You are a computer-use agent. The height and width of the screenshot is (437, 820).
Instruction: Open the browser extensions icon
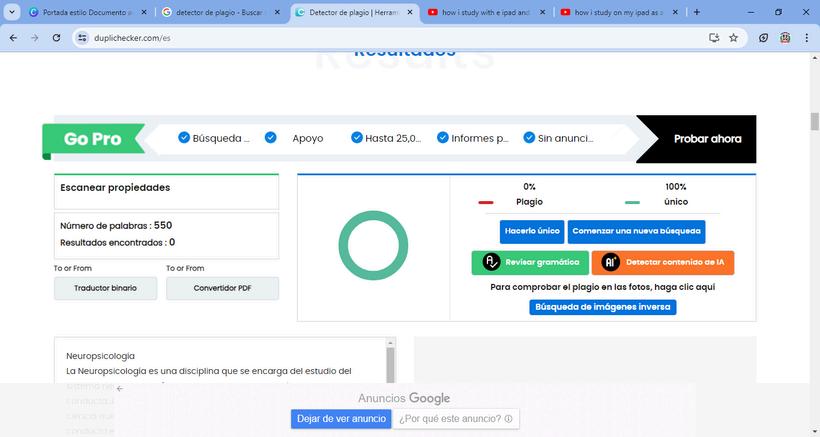coord(764,38)
